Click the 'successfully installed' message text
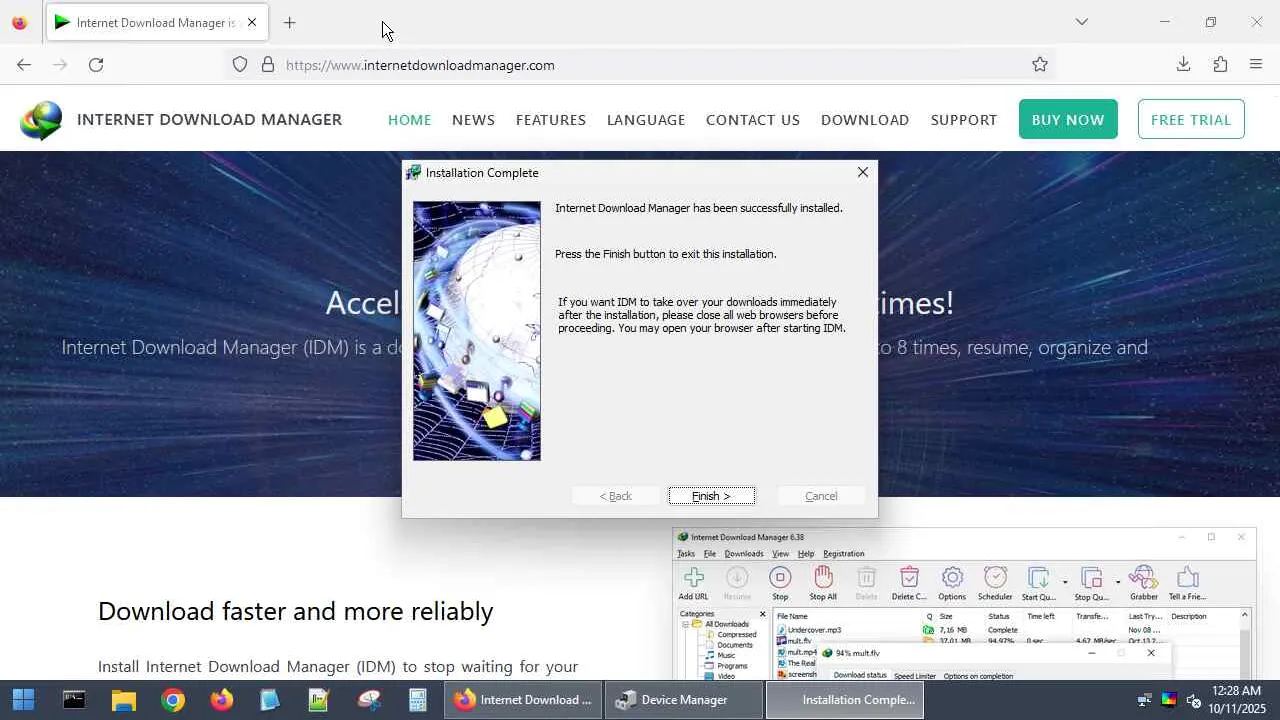The height and width of the screenshot is (720, 1280). click(699, 208)
